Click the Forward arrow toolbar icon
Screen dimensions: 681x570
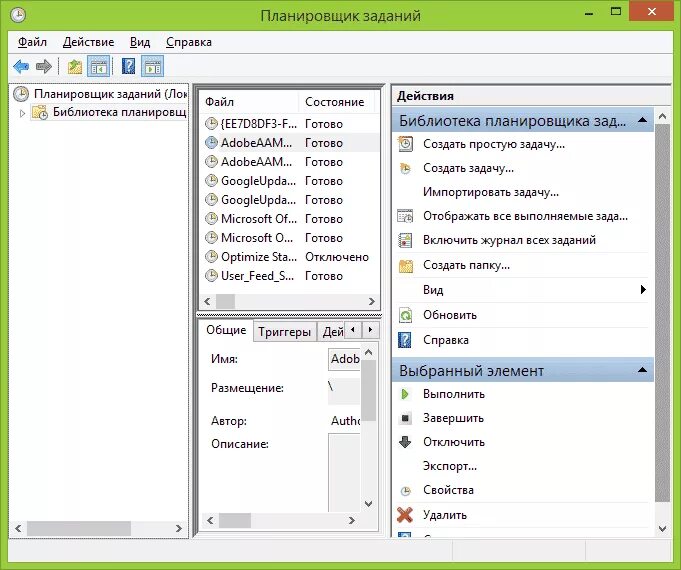(x=43, y=66)
